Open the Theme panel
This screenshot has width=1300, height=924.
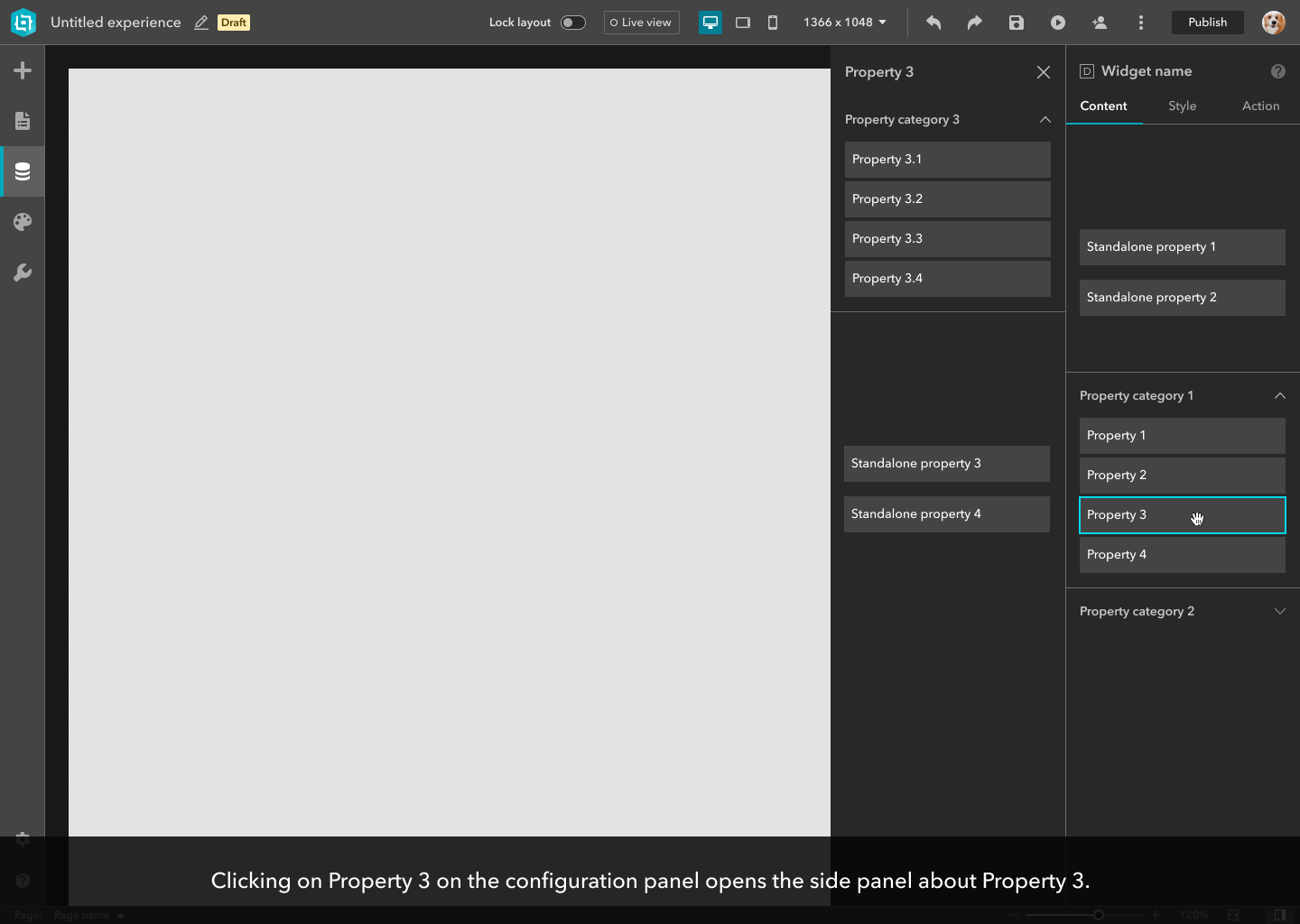click(x=23, y=221)
